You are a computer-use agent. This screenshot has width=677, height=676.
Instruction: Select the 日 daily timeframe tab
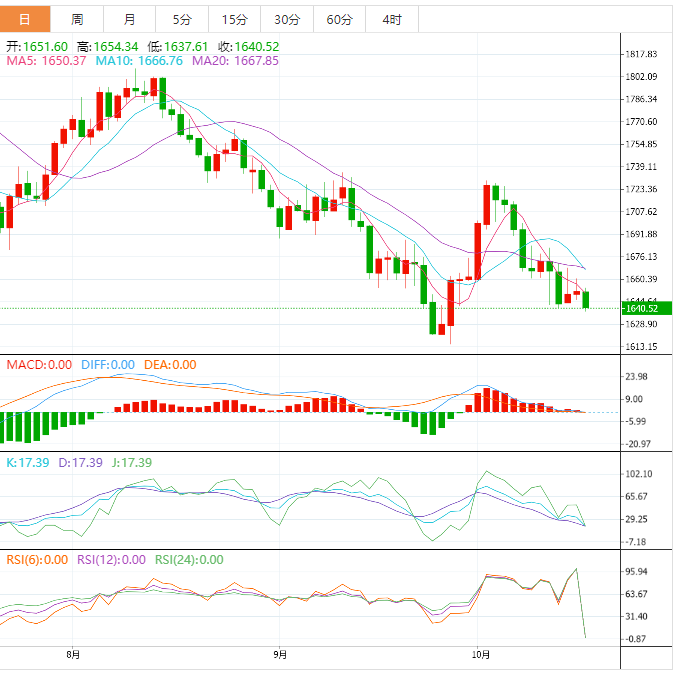[x=25, y=19]
